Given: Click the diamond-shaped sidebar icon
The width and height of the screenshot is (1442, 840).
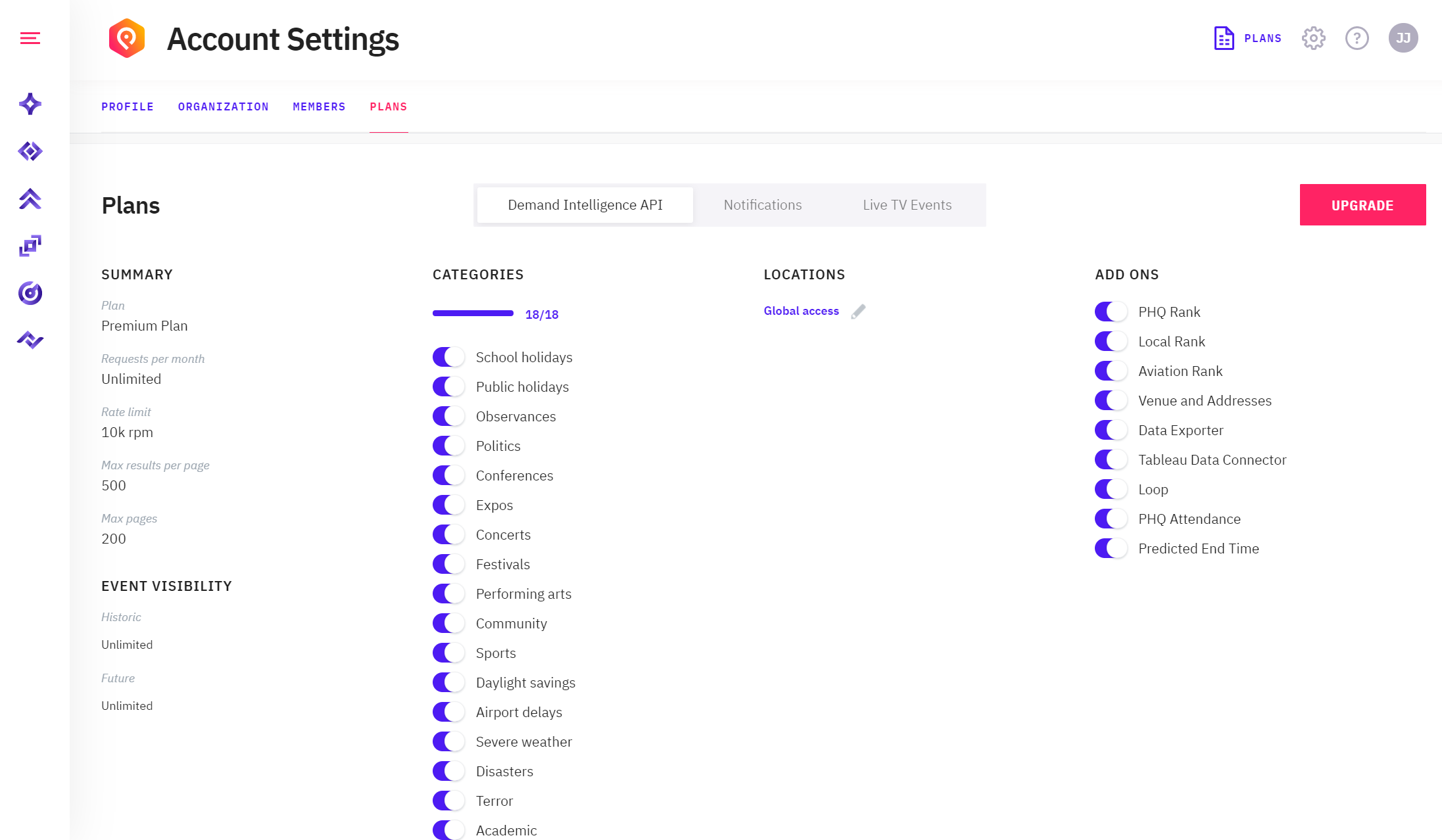Looking at the screenshot, I should click(30, 151).
